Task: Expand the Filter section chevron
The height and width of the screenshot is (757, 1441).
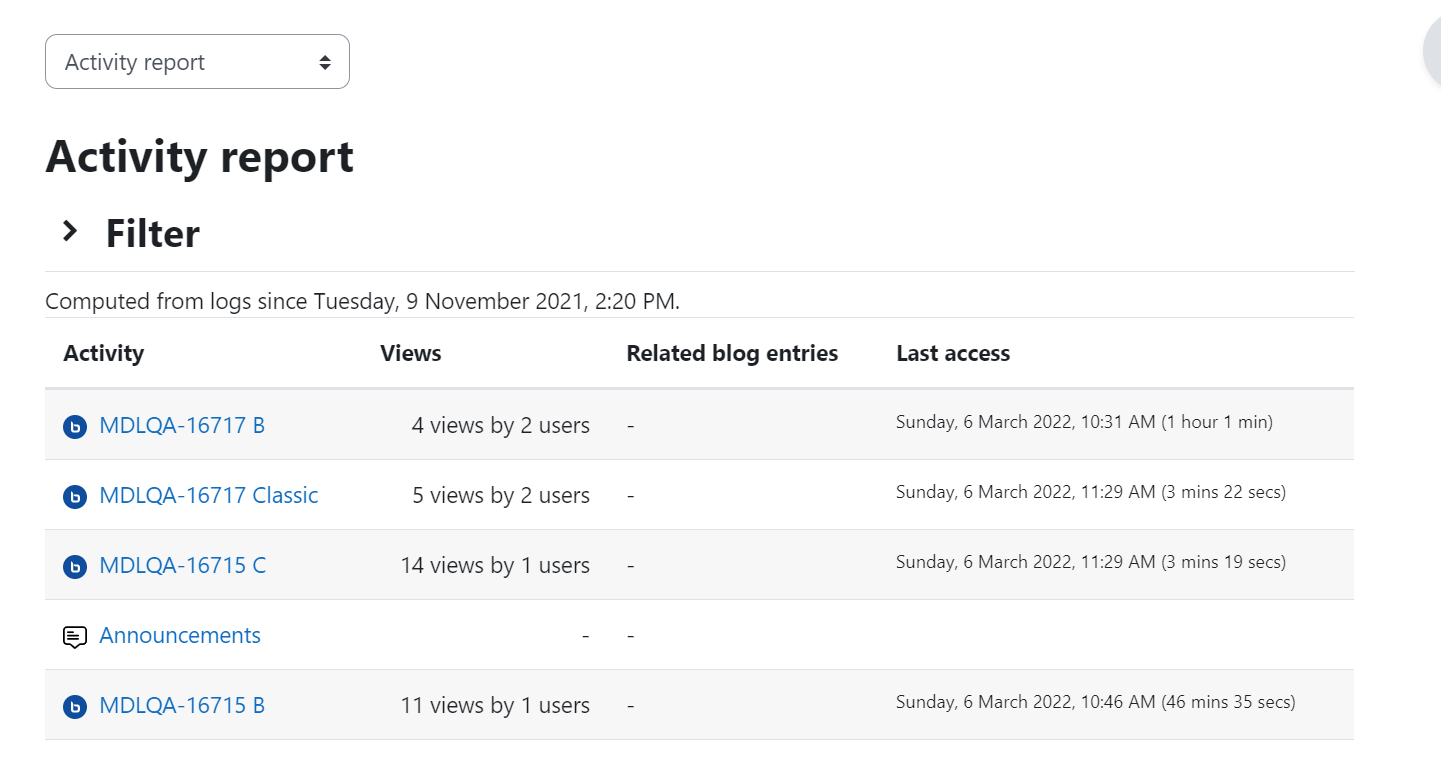Action: tap(70, 232)
